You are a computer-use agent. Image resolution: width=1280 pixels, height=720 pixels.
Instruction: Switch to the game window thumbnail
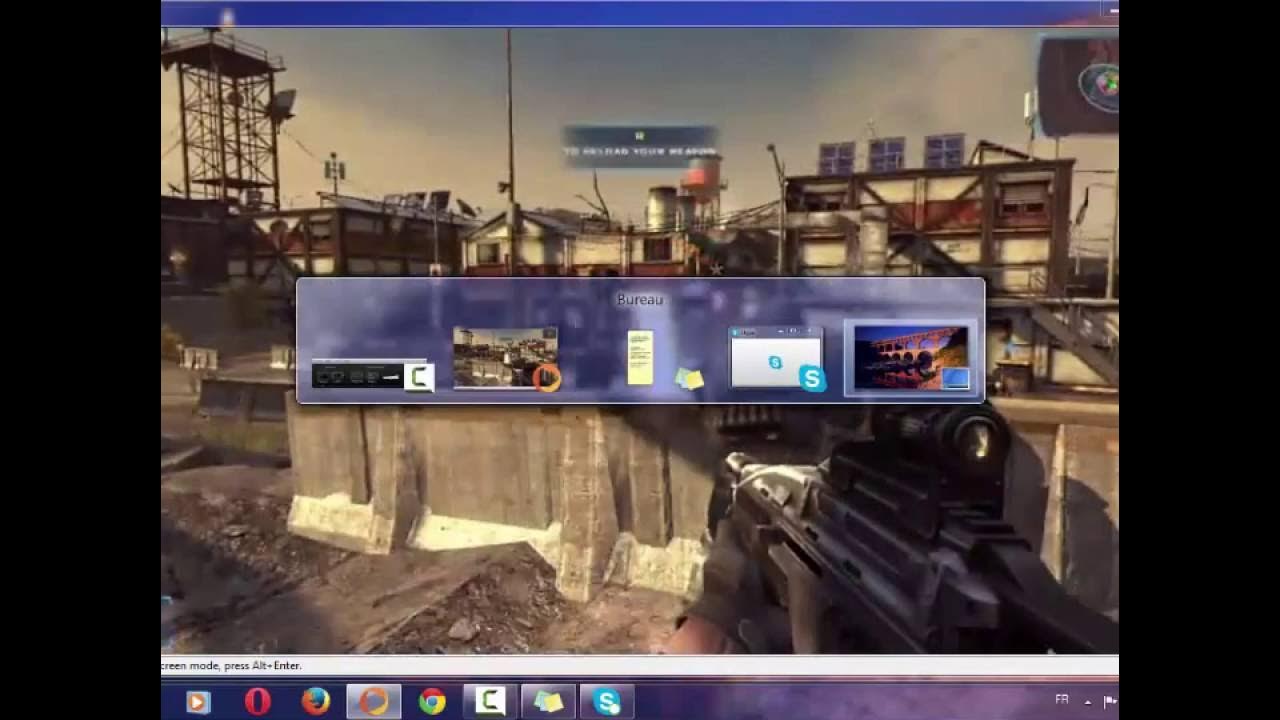coord(506,358)
